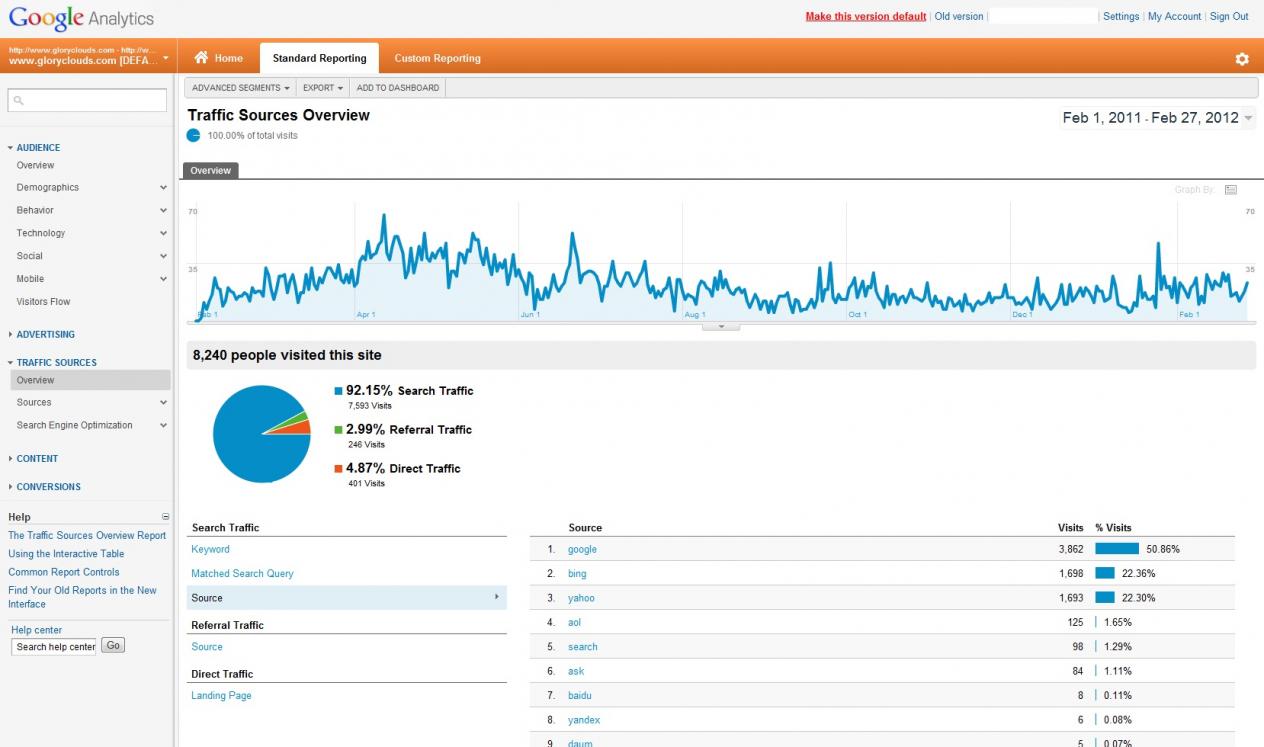1264x747 pixels.
Task: Open Using the Interactive Table help link
Action: pyautogui.click(x=66, y=554)
